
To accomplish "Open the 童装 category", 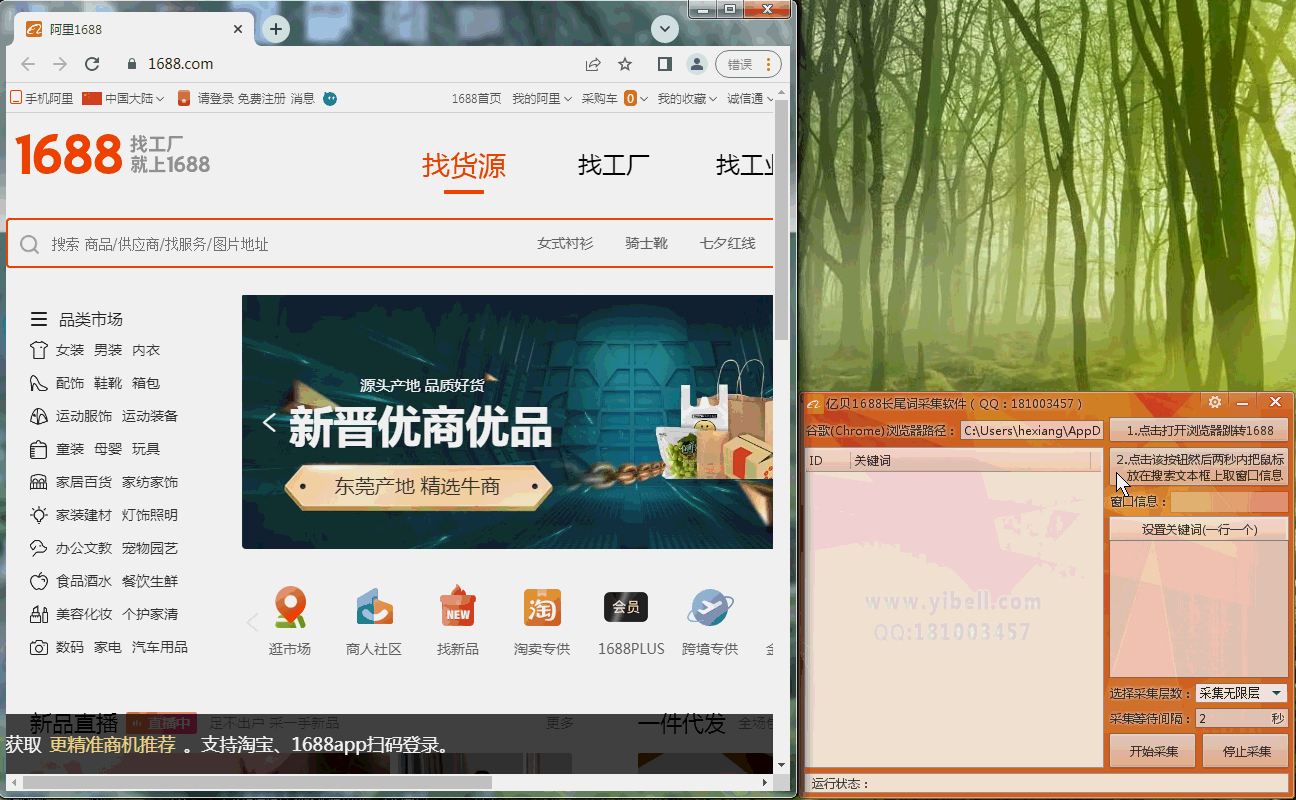I will (70, 449).
